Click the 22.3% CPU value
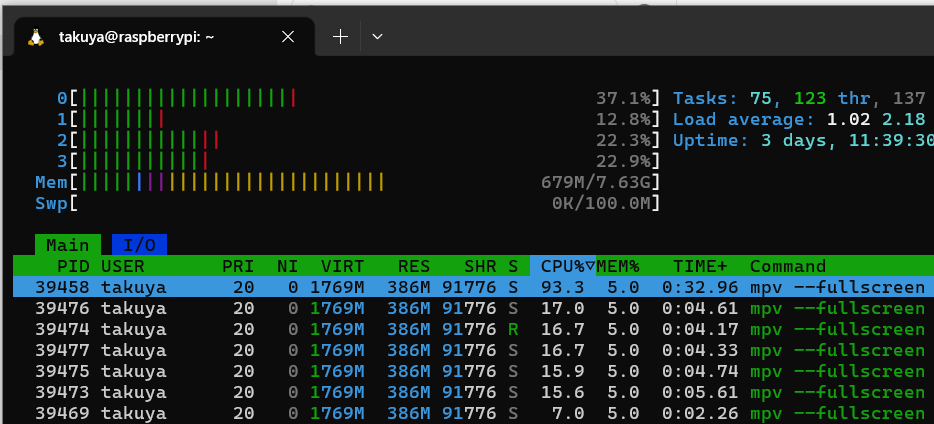Screen dimensions: 934x424 pyautogui.click(x=623, y=140)
